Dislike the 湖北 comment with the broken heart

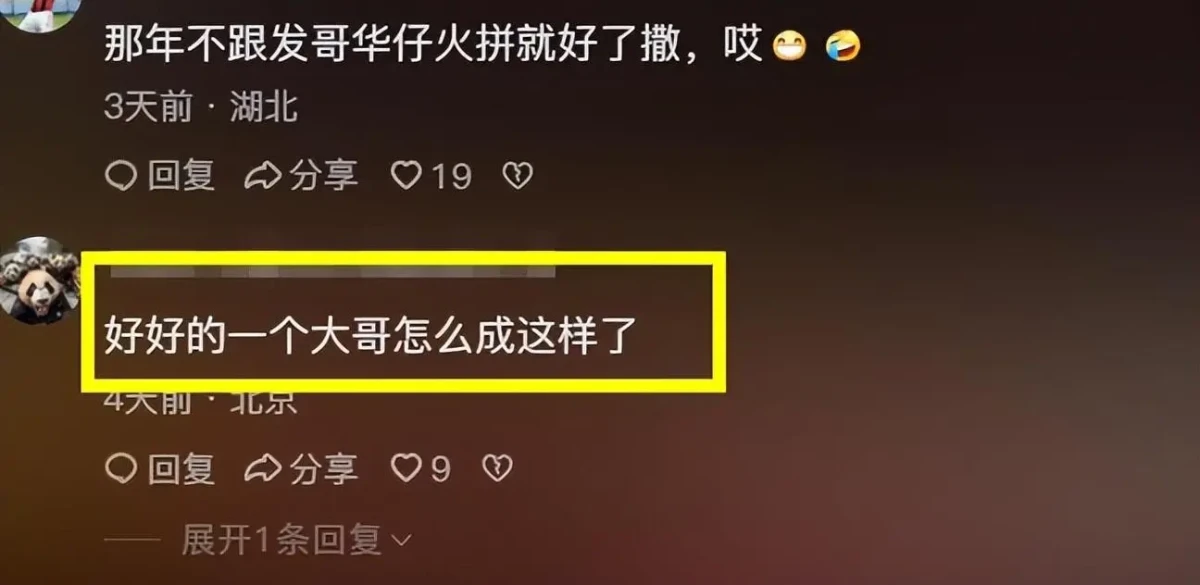point(517,177)
